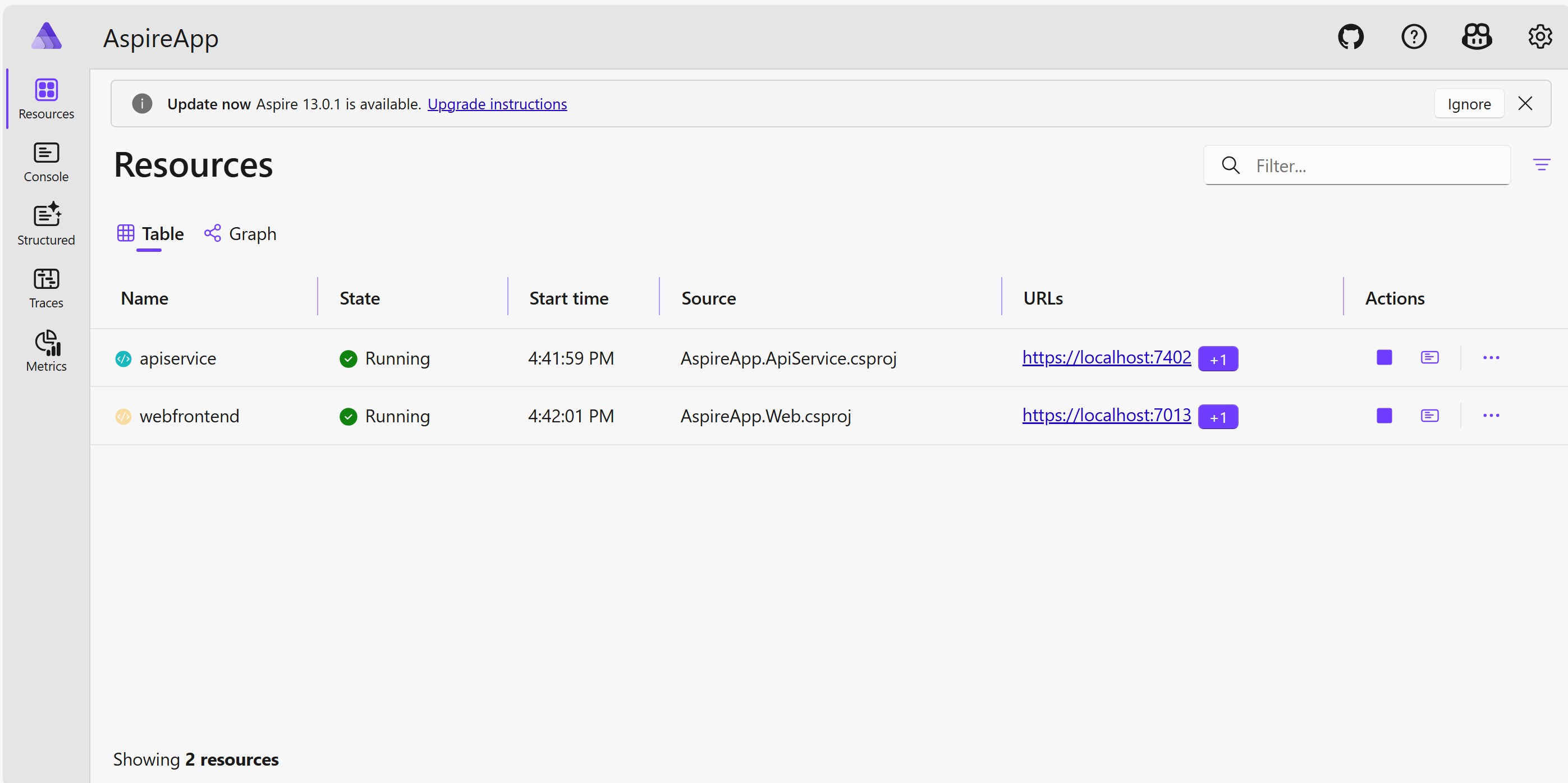
Task: Click the Actions column header
Action: 1395,298
